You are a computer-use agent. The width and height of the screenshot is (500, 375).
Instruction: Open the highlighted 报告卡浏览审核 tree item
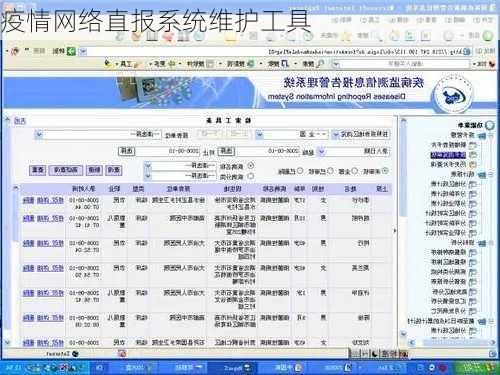point(448,155)
